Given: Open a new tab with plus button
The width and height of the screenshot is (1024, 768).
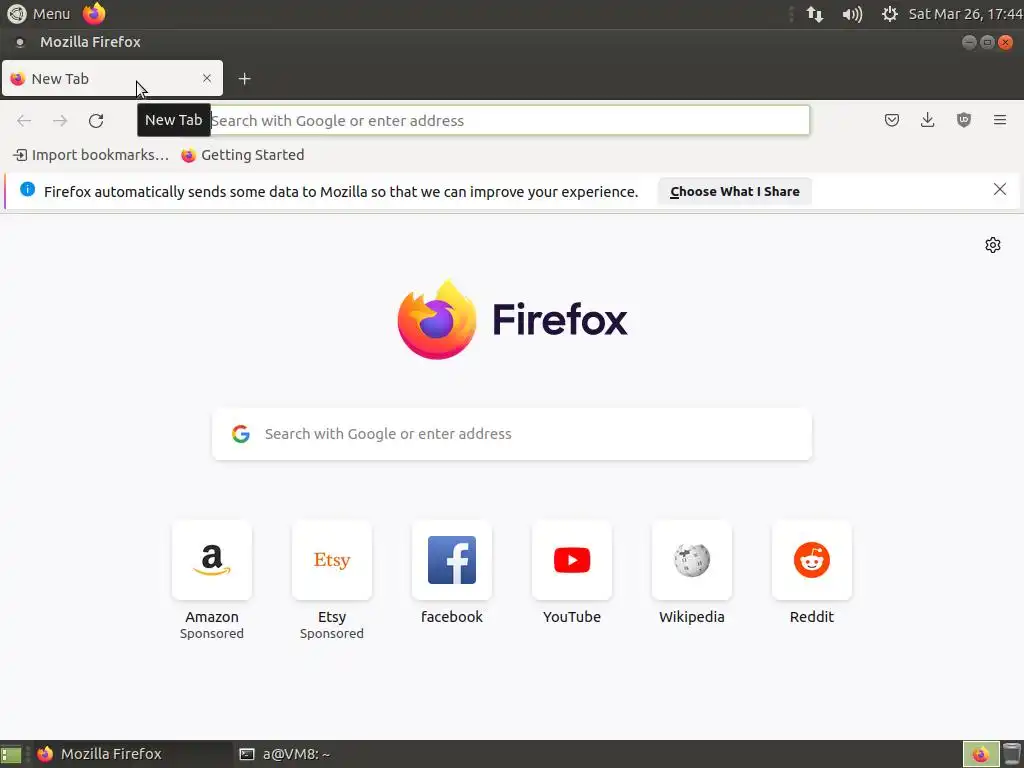Looking at the screenshot, I should [x=244, y=79].
